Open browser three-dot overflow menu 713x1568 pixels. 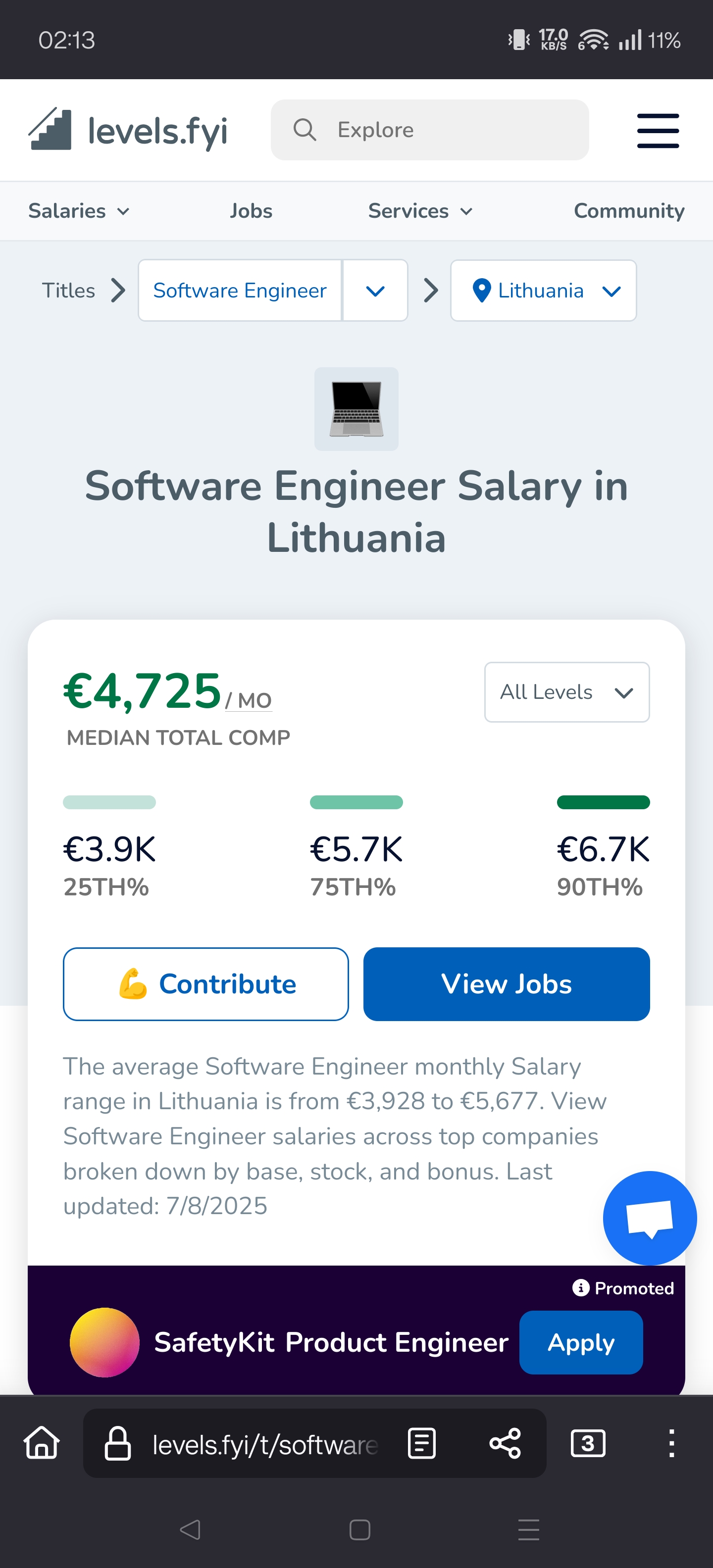671,1443
